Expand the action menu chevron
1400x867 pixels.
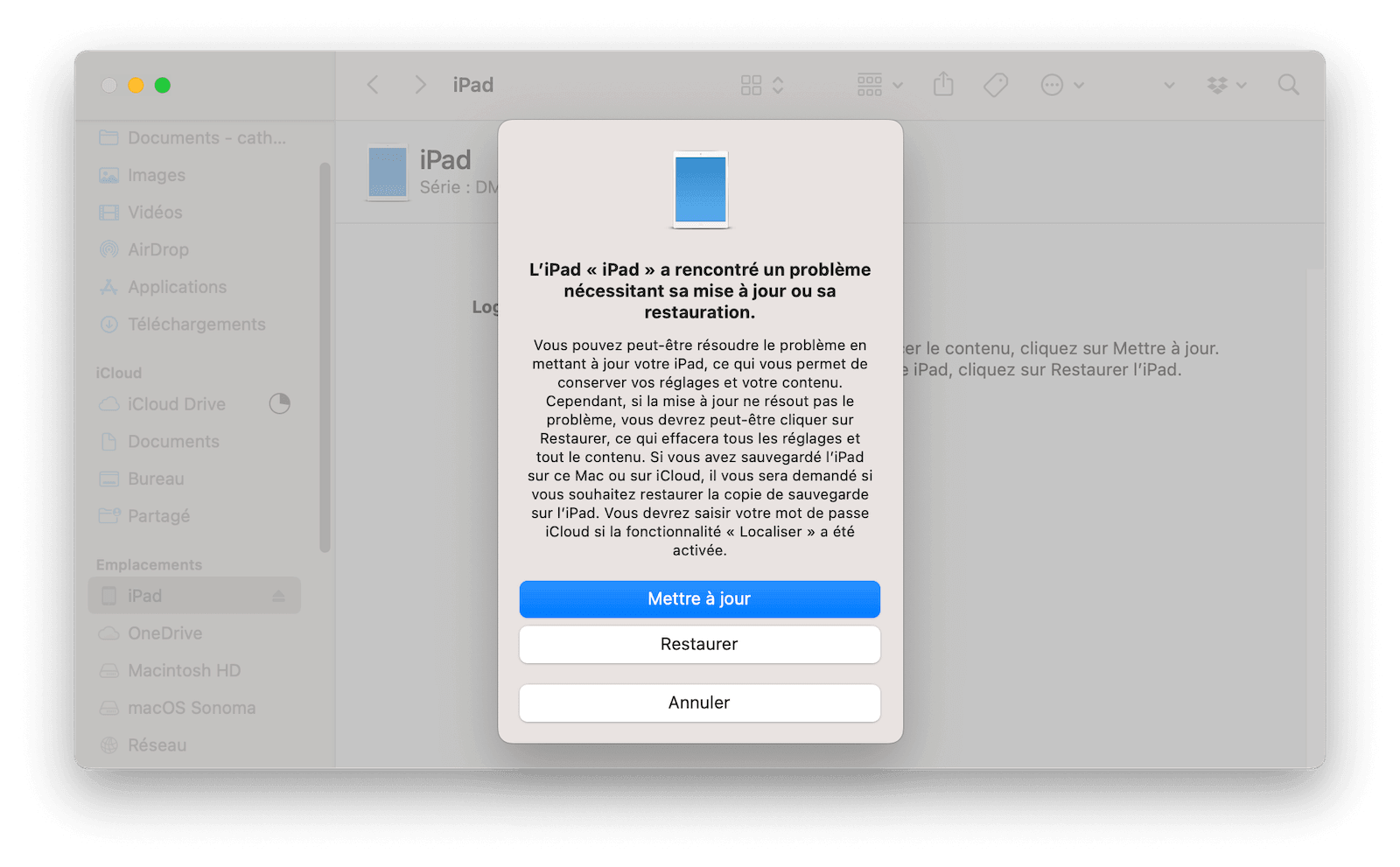1079,86
